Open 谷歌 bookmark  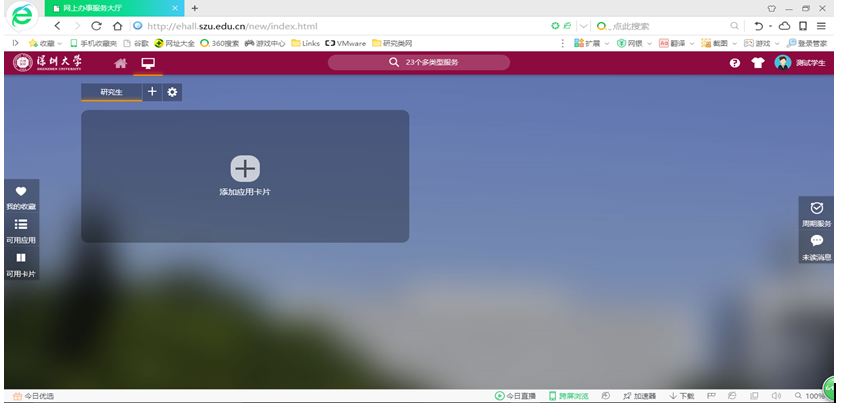[136, 43]
